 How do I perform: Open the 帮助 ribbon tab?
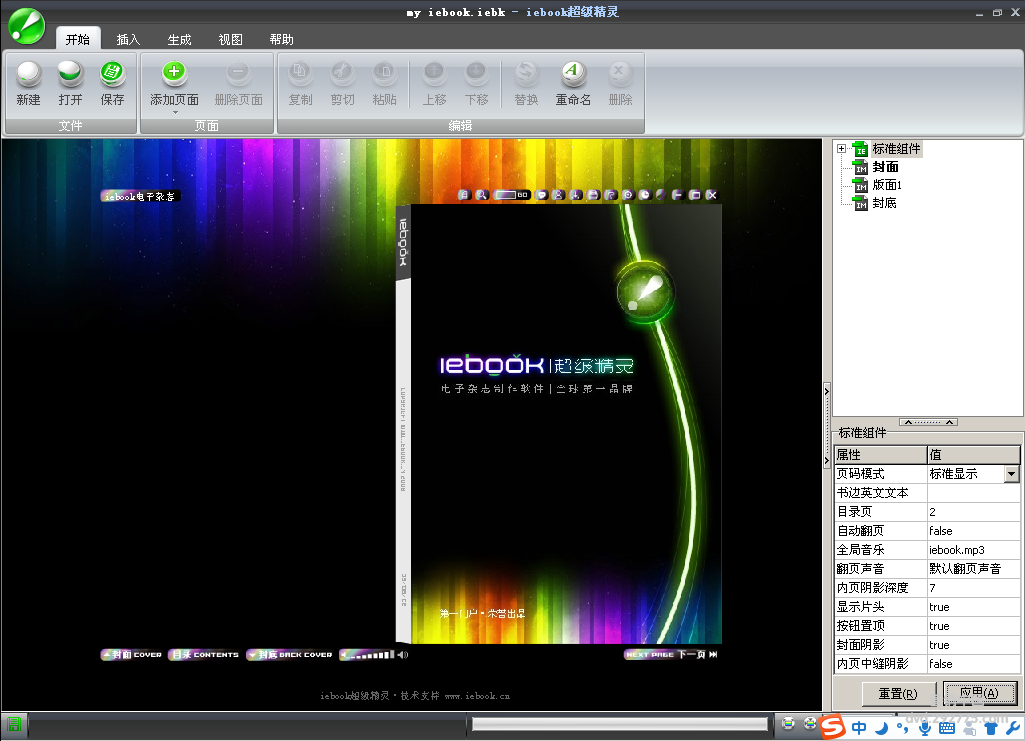tap(281, 39)
